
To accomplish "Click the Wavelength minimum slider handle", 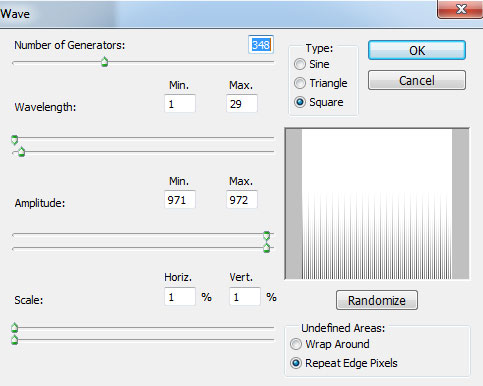I will pos(14,140).
